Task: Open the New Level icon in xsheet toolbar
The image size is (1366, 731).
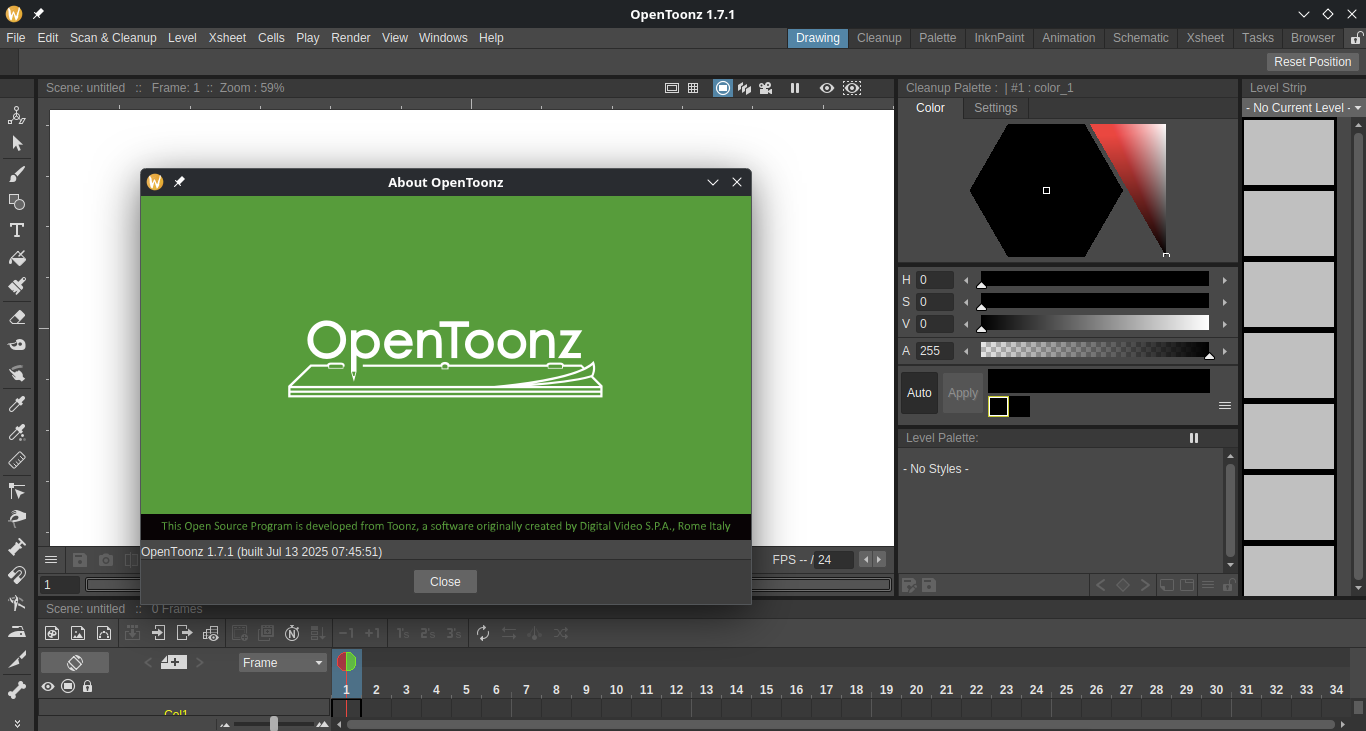Action: tap(52, 633)
